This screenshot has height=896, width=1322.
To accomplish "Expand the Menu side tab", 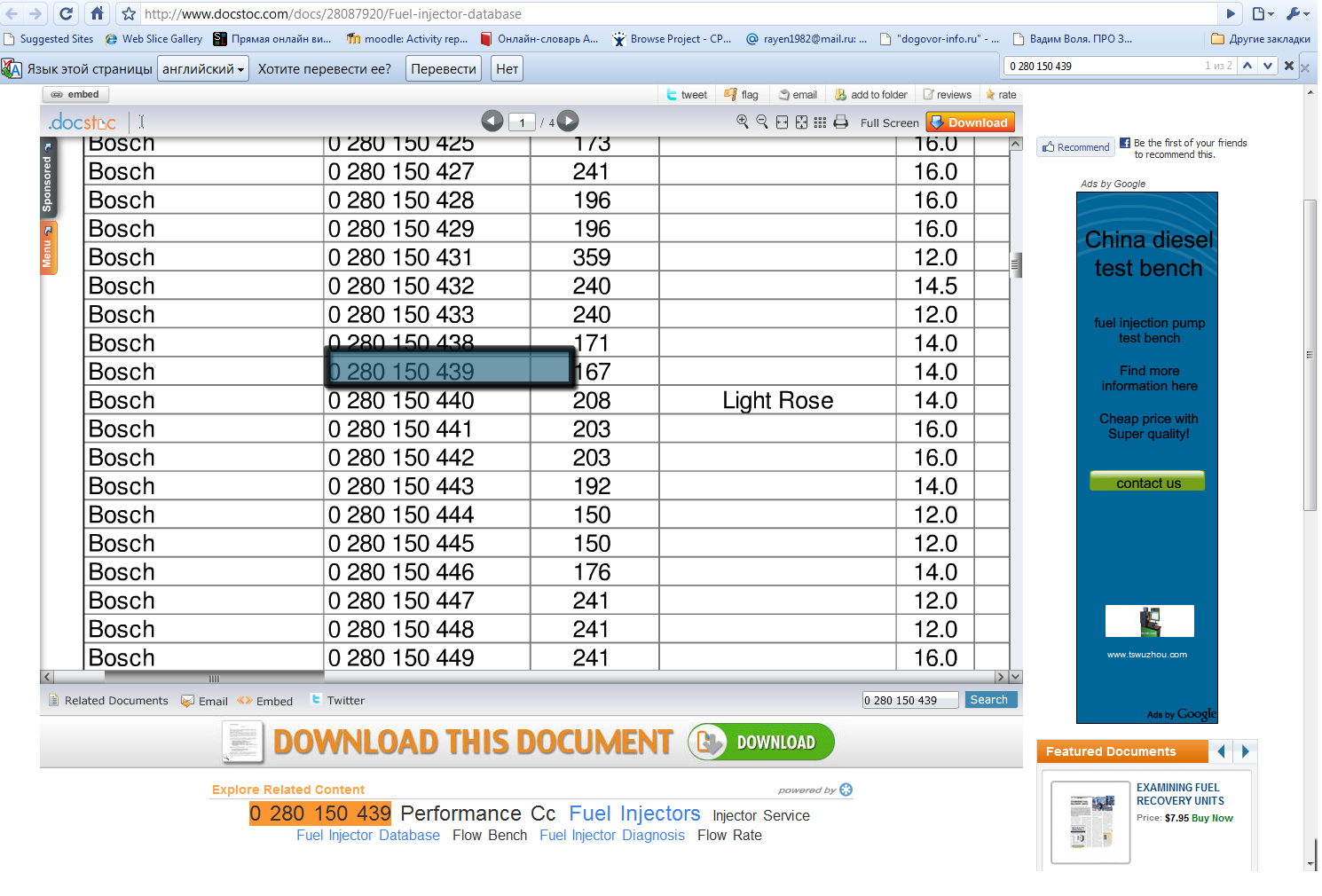I will tap(48, 248).
